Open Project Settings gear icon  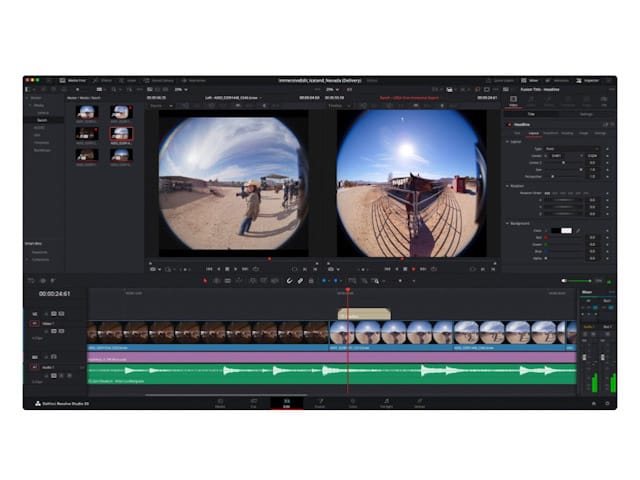[607, 403]
